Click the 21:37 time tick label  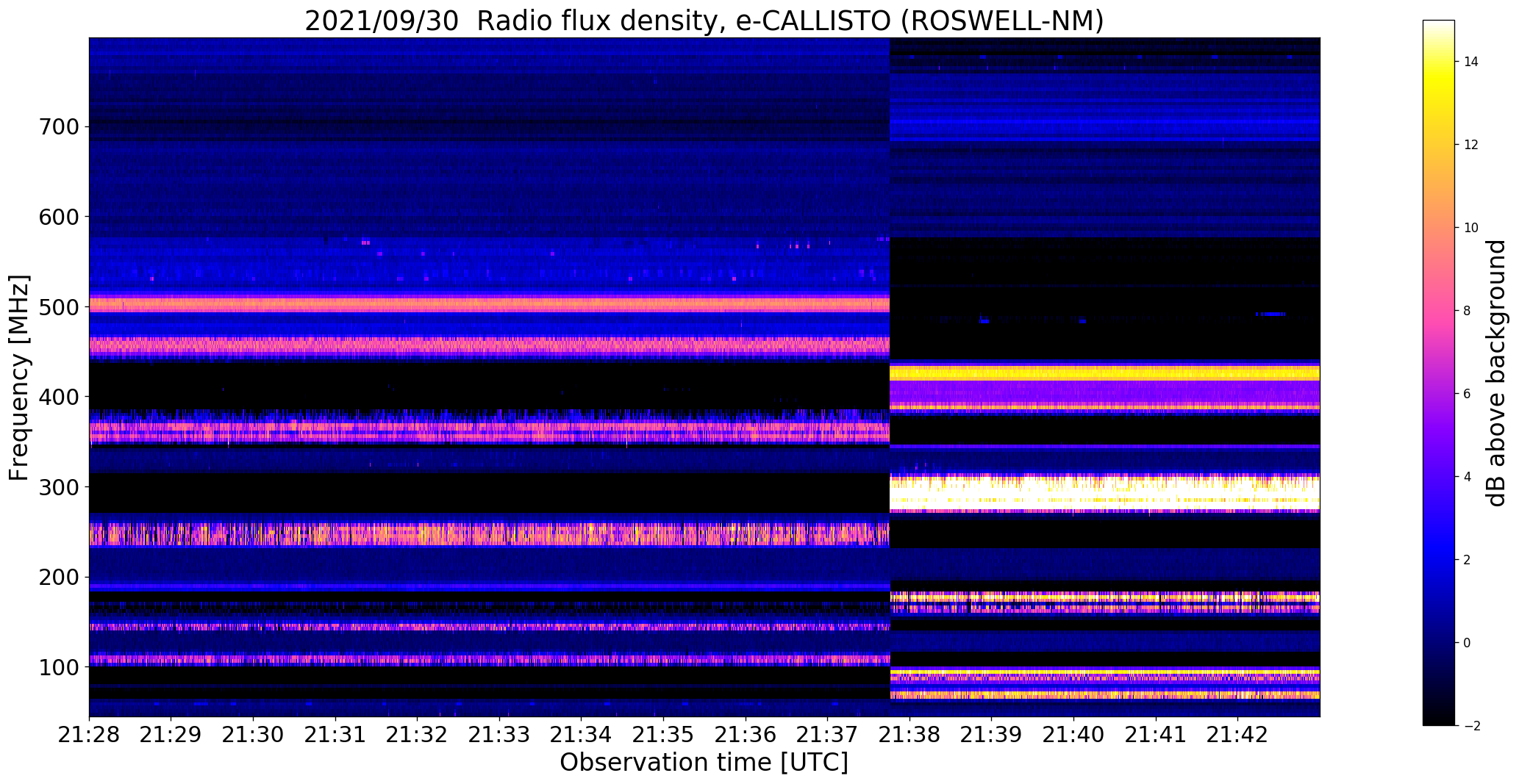828,735
